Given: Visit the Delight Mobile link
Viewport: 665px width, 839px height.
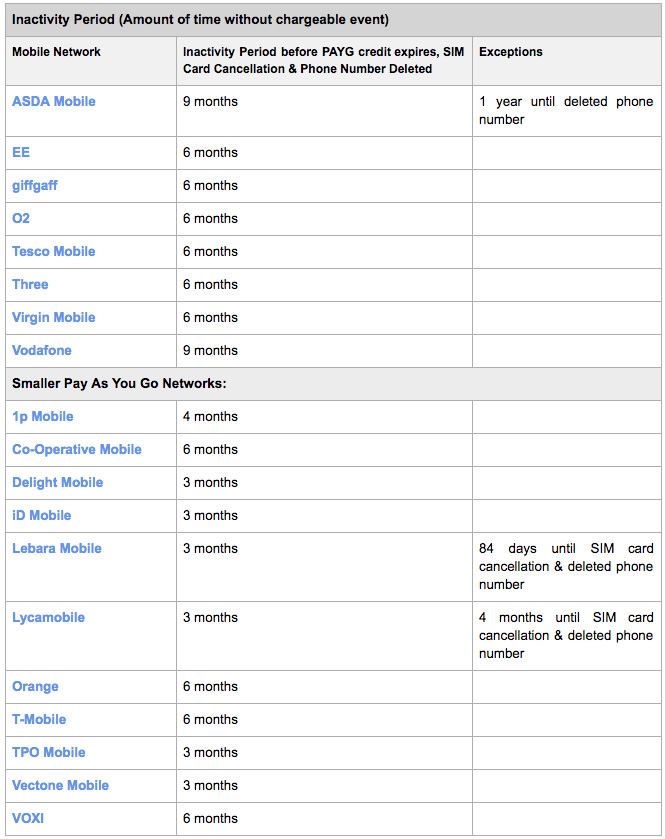Looking at the screenshot, I should point(58,482).
